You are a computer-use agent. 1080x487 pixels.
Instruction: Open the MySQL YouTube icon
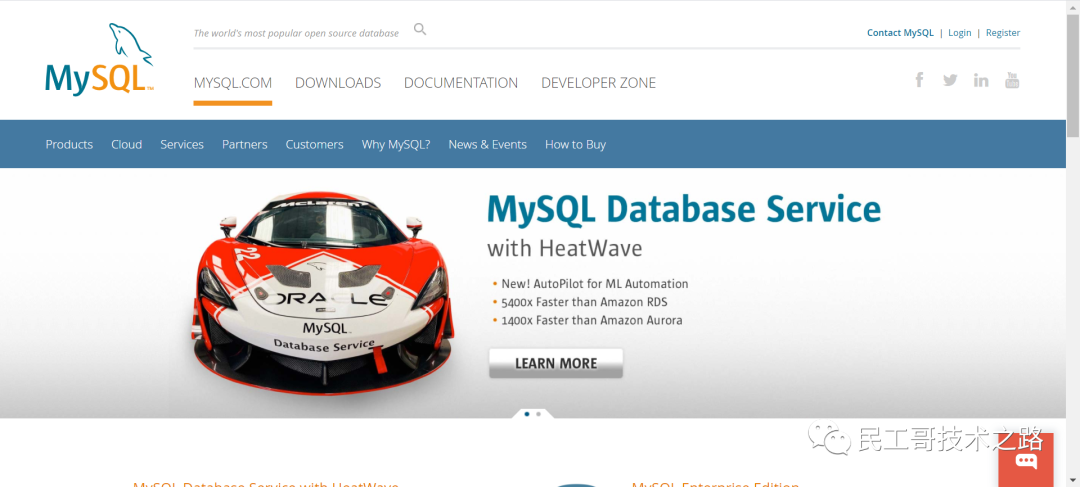point(1012,80)
